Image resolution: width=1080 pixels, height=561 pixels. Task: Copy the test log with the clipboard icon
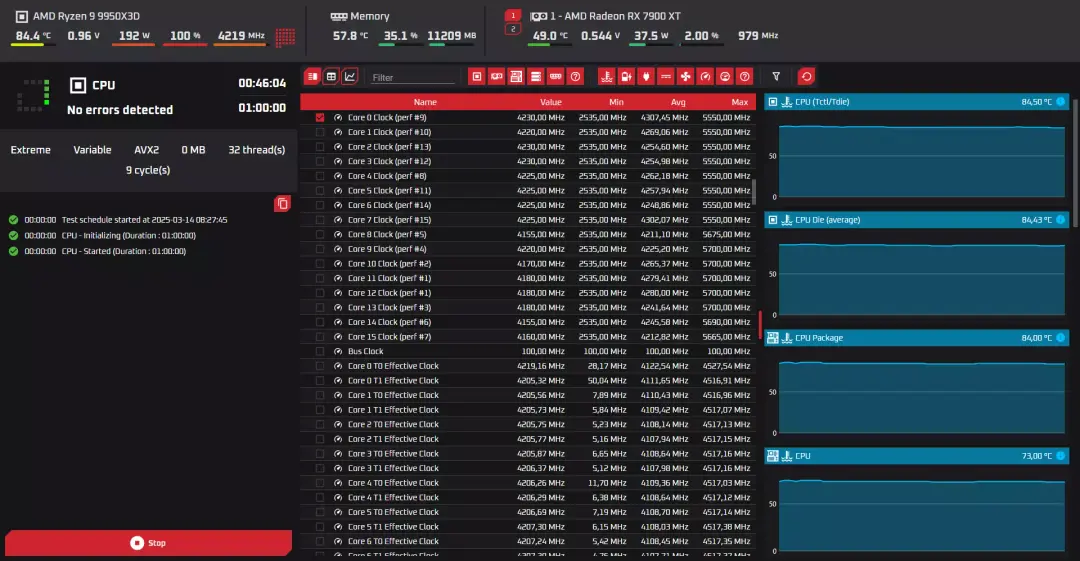point(282,204)
